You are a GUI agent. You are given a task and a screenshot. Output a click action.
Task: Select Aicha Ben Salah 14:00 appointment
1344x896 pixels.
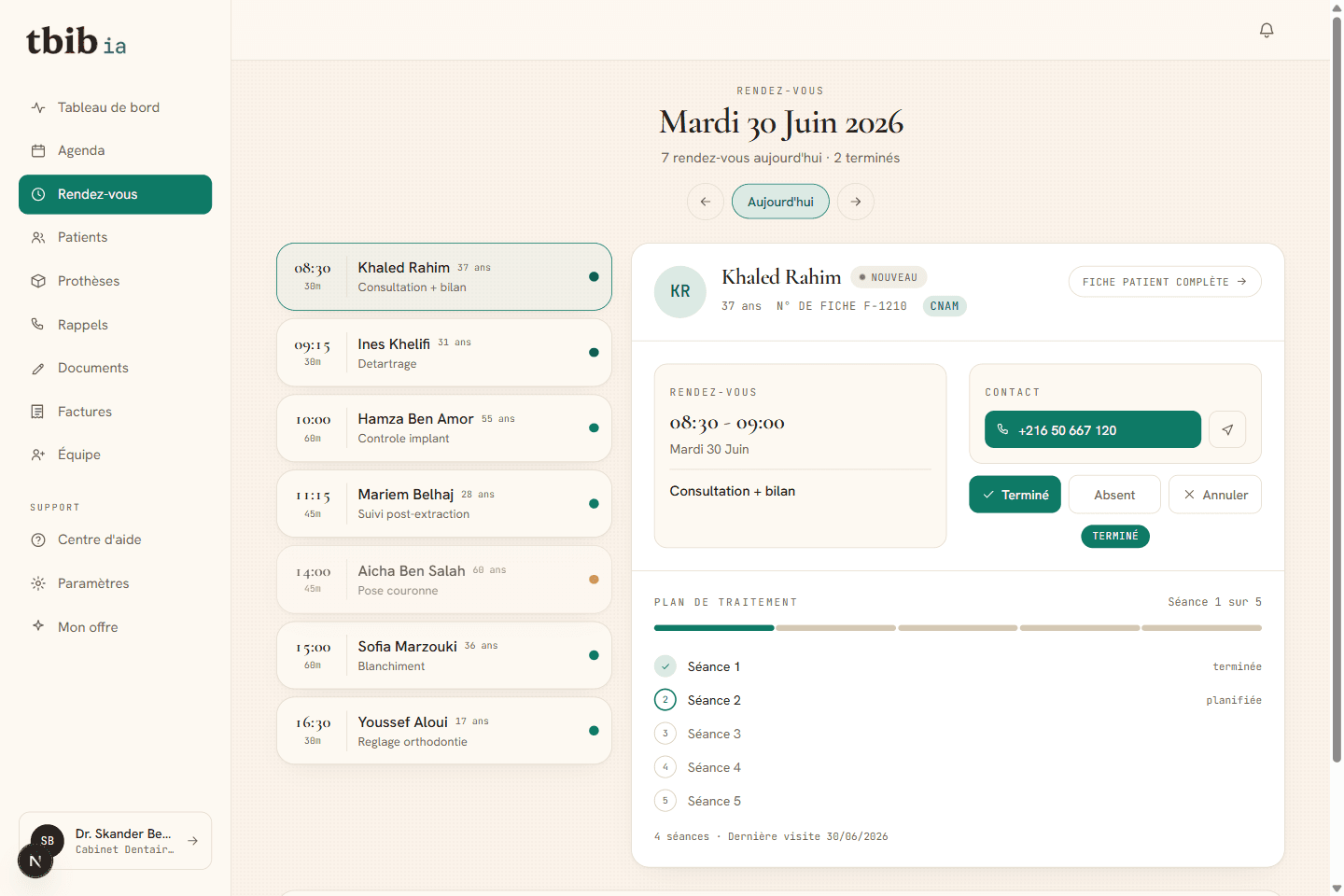[444, 580]
